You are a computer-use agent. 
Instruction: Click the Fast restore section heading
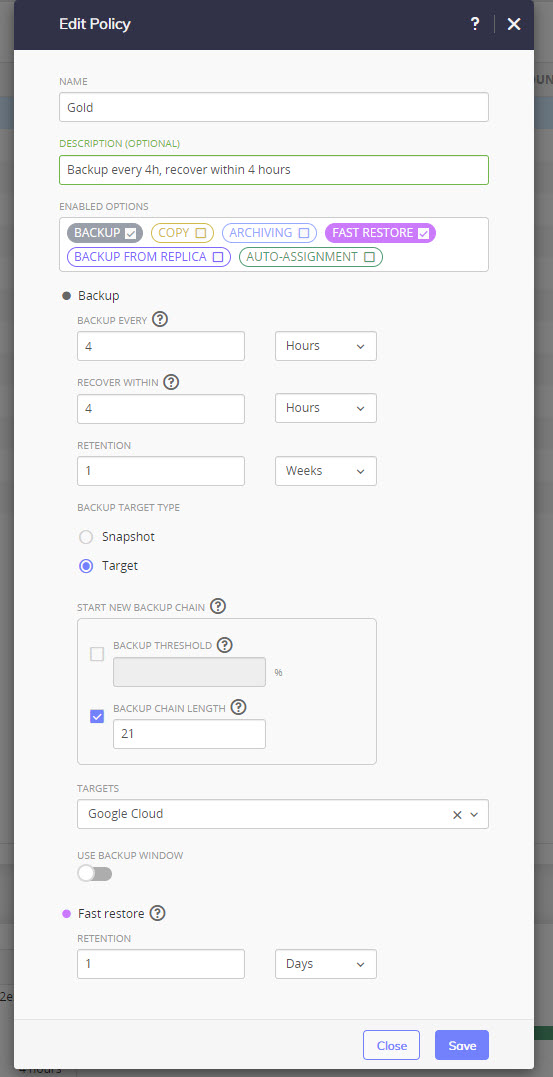111,914
